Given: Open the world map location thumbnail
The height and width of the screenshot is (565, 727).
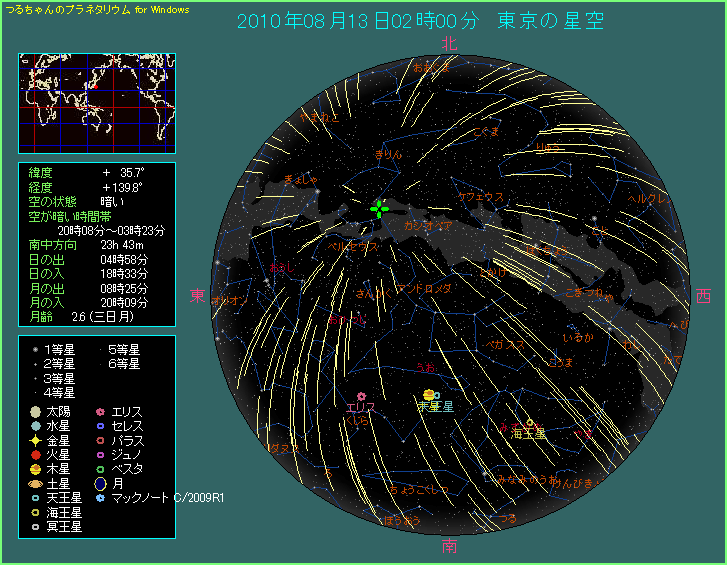Looking at the screenshot, I should tap(97, 101).
